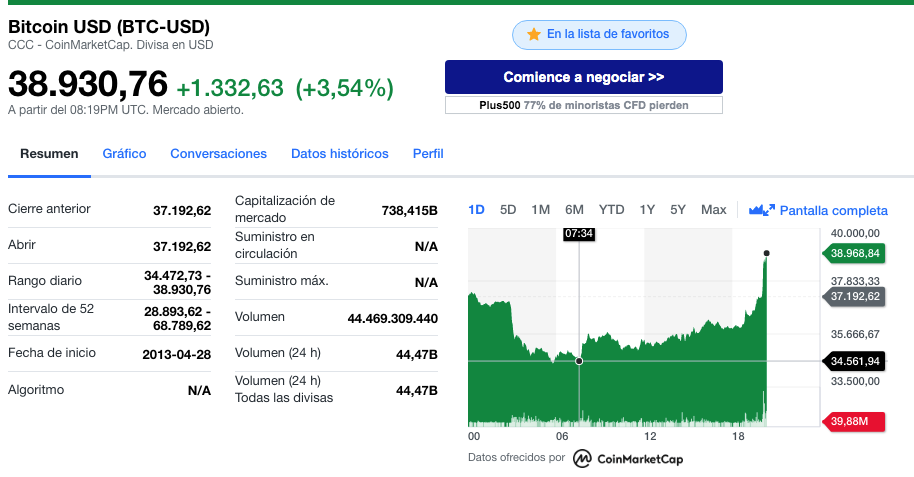Click the full screen chart icon
914x477 pixels.
click(761, 210)
